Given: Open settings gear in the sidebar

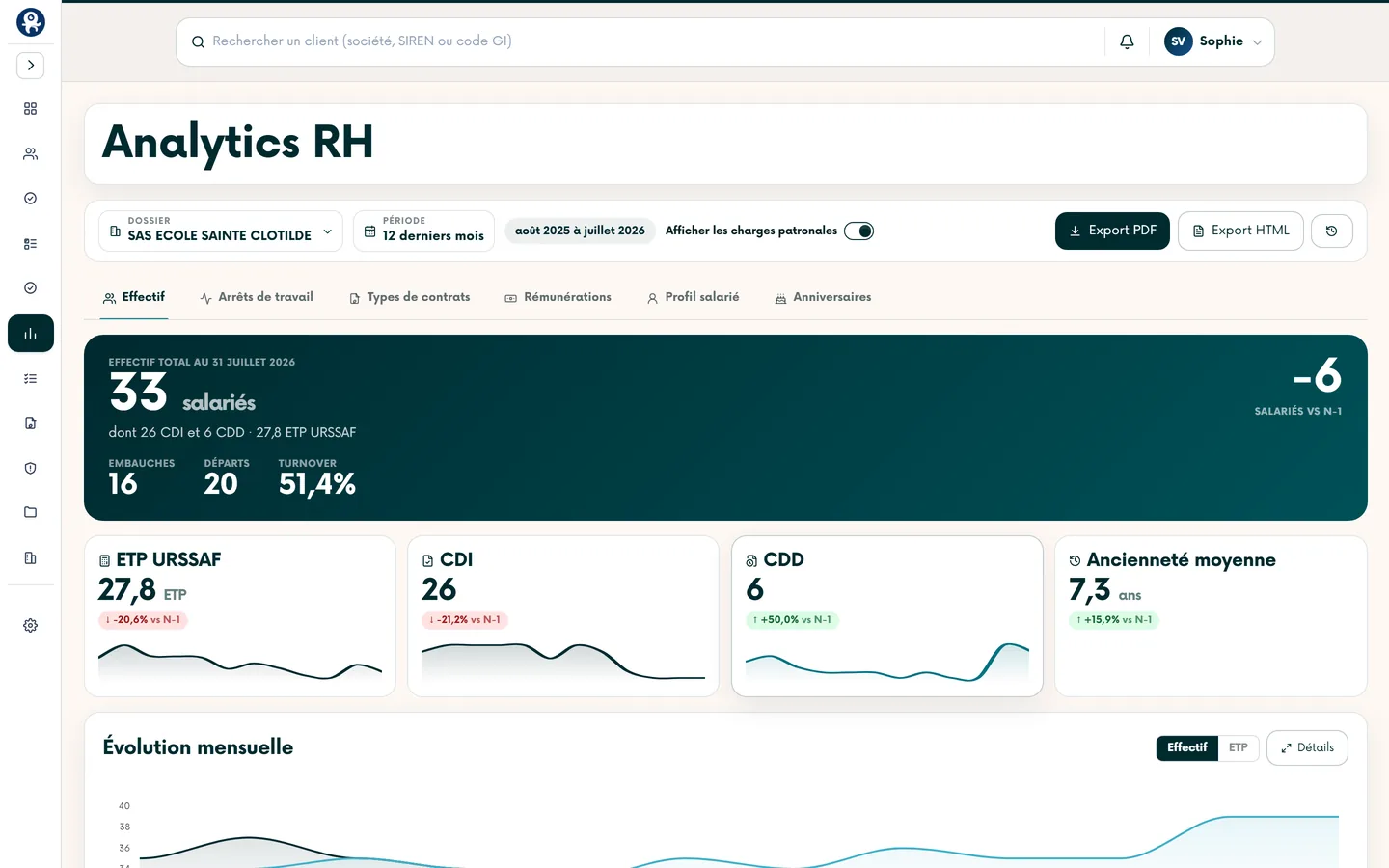Looking at the screenshot, I should click(x=30, y=625).
